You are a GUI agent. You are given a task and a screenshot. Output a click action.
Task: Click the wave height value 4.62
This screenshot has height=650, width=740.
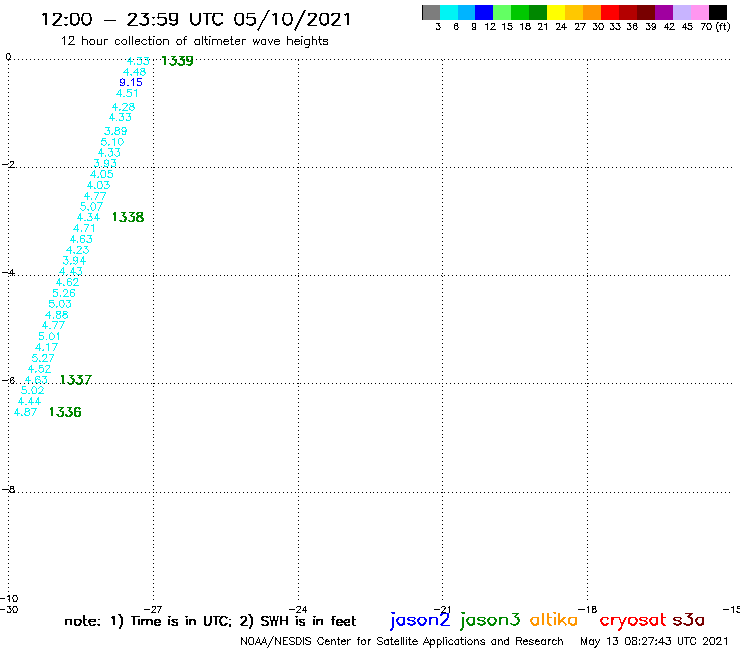(x=67, y=282)
